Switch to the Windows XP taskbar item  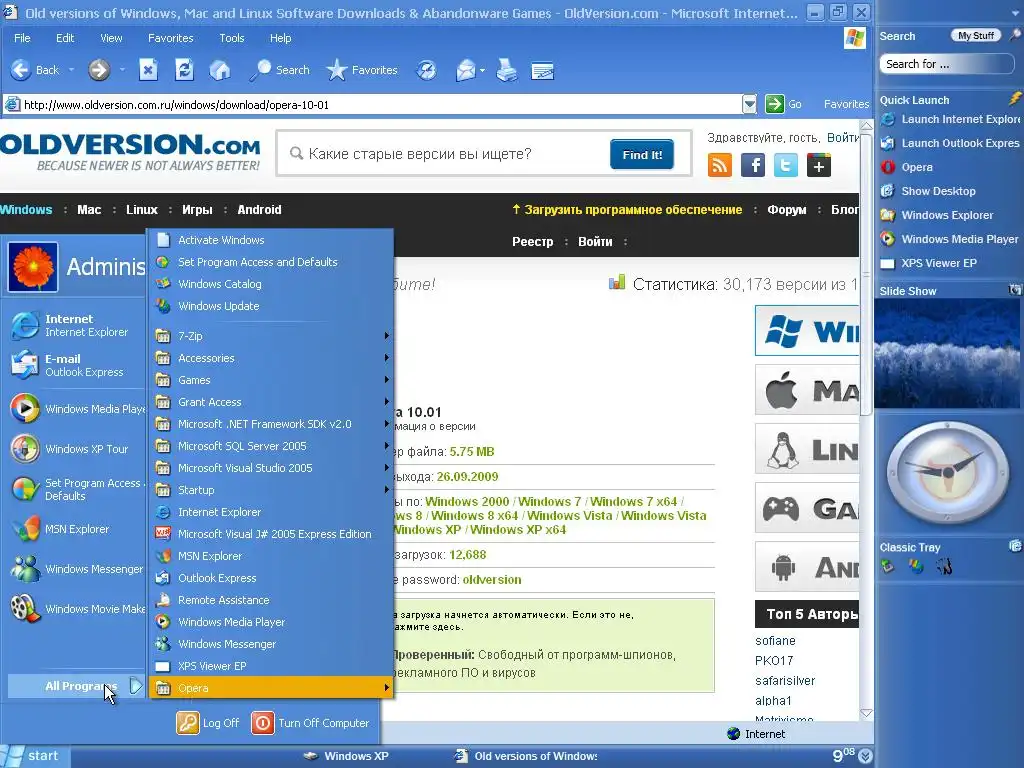346,756
